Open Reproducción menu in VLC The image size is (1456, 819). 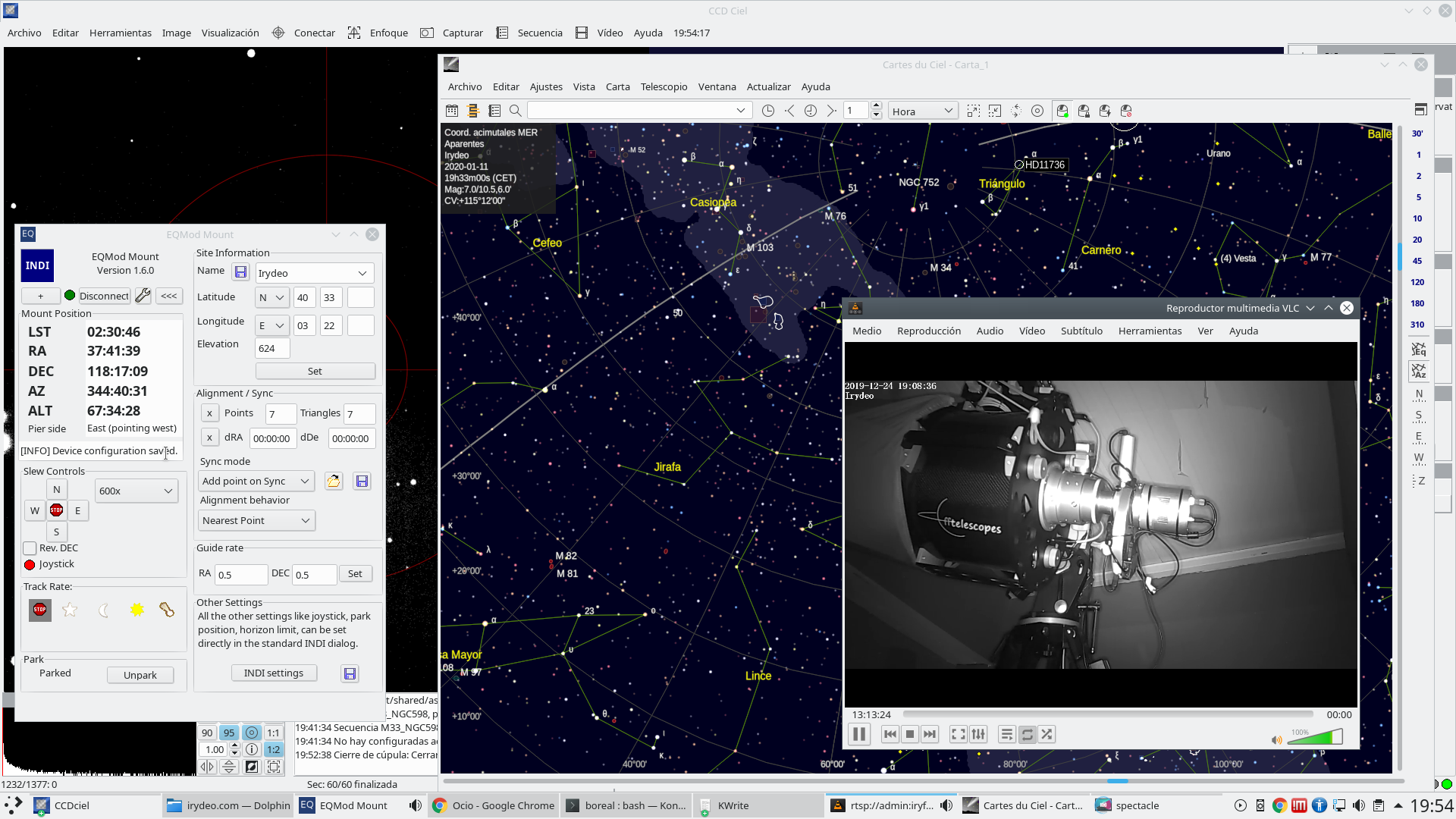click(x=928, y=331)
